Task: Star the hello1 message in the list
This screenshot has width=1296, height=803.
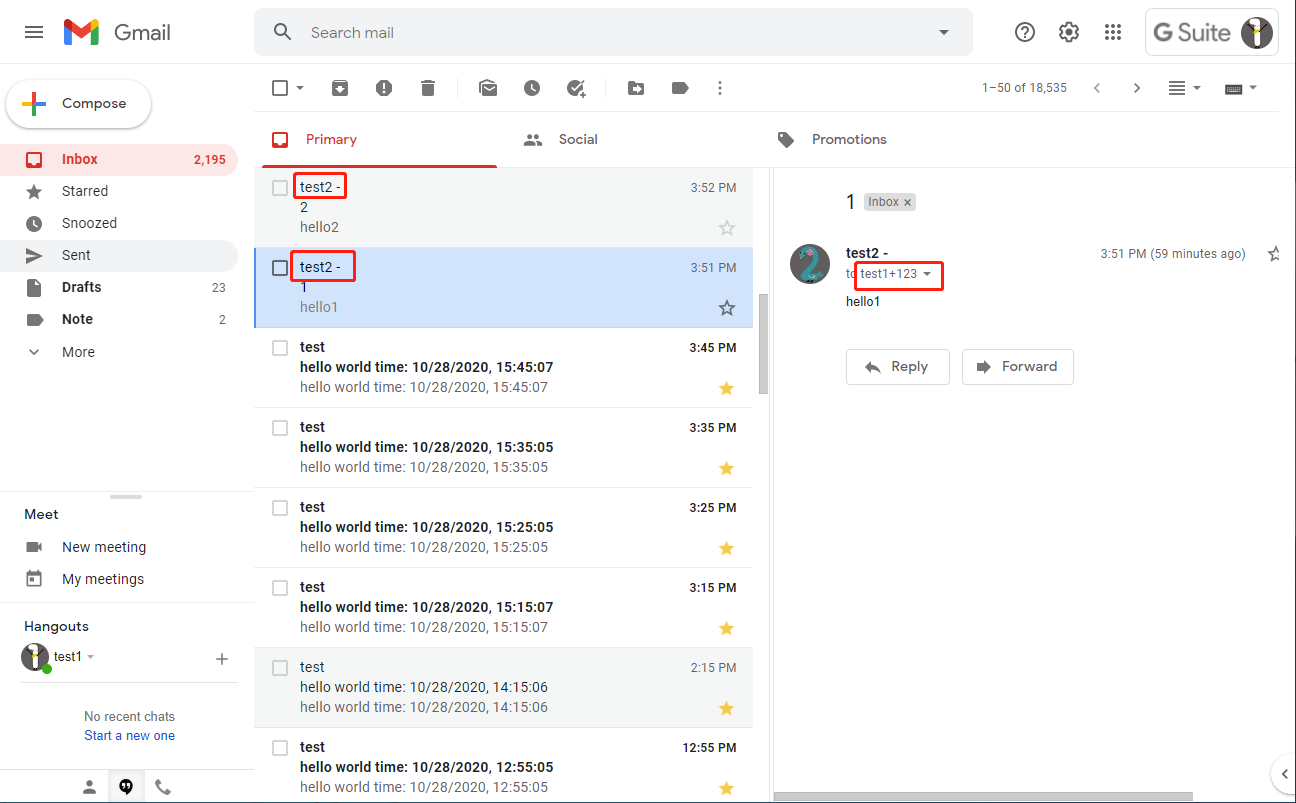Action: coord(727,308)
